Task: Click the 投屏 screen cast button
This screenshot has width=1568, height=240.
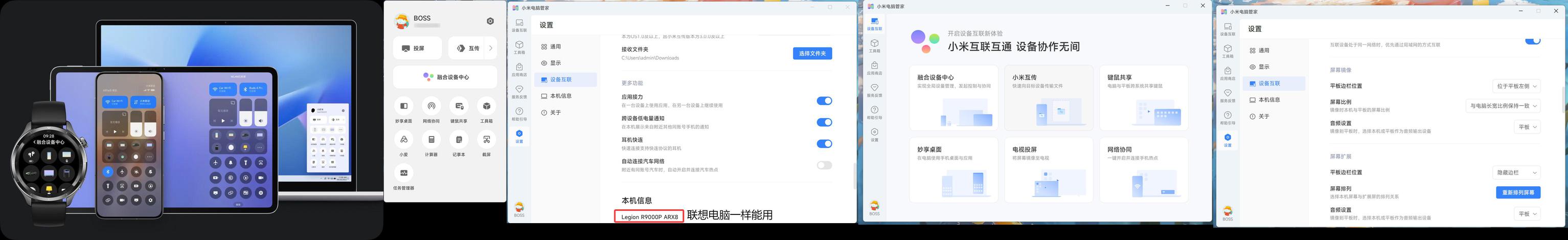Action: pos(417,48)
